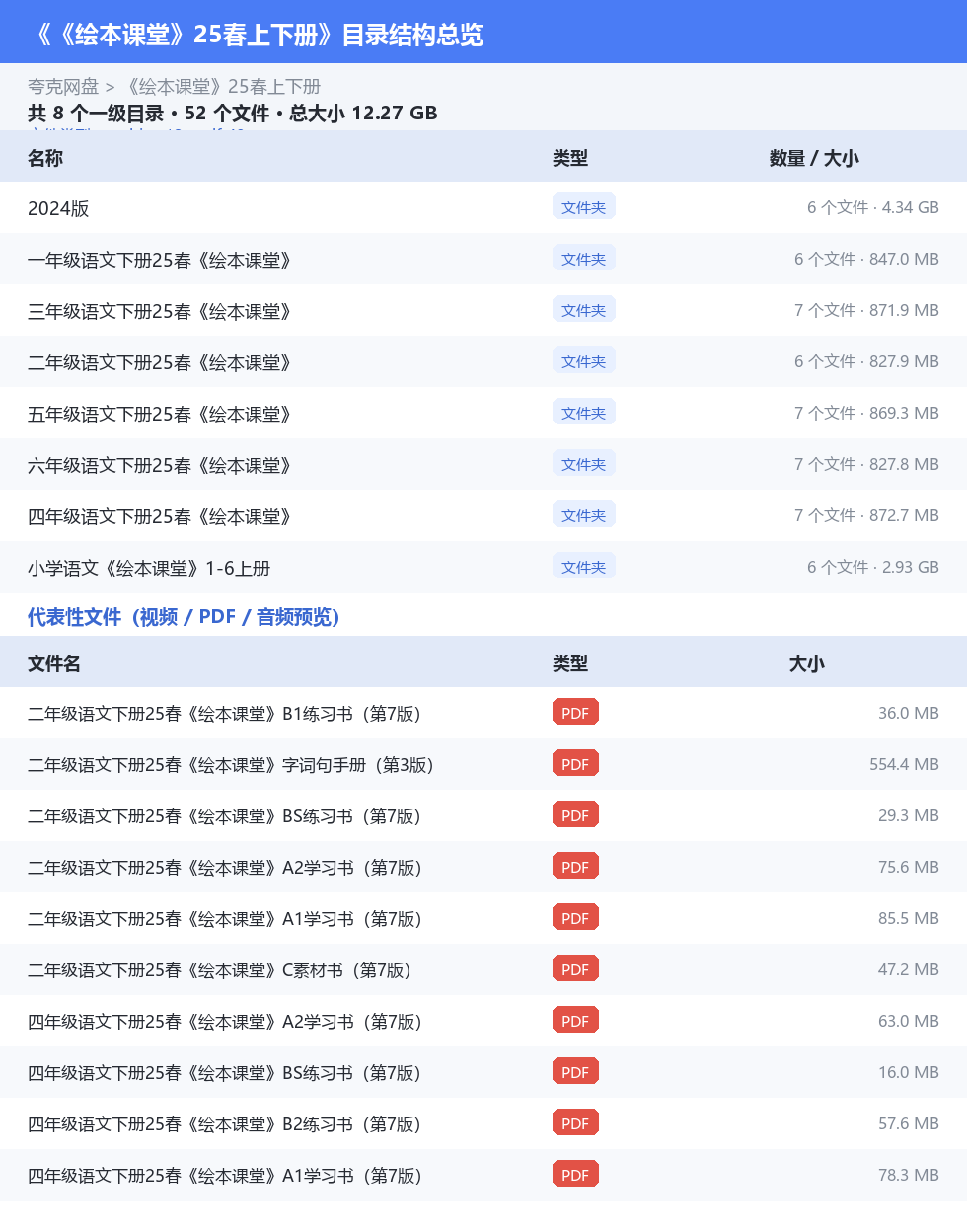Select 二年级 B1练习书(第7版) file
This screenshot has width=967, height=1232.
[224, 714]
